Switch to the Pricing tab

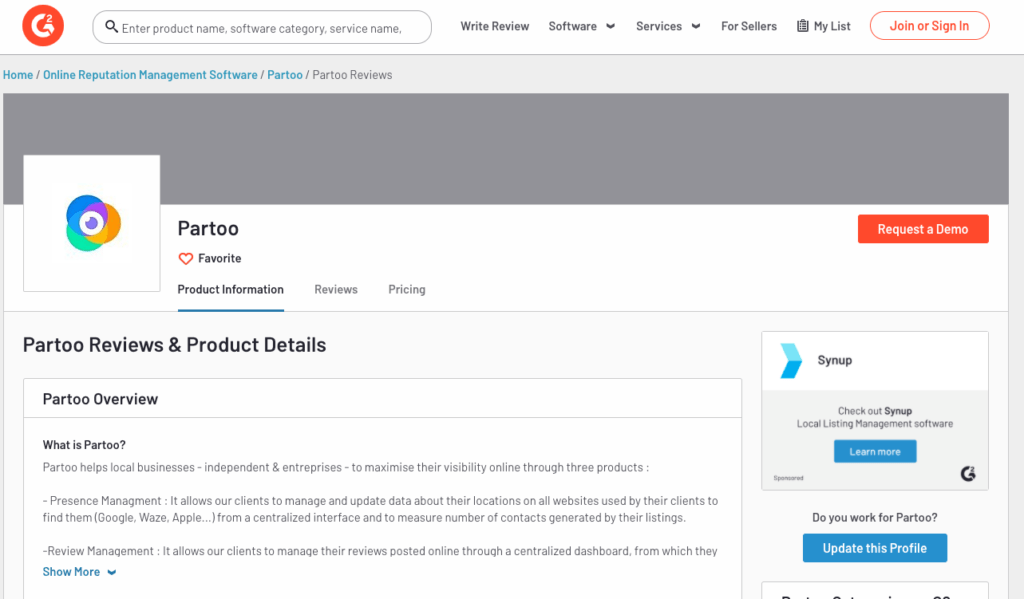[x=407, y=289]
